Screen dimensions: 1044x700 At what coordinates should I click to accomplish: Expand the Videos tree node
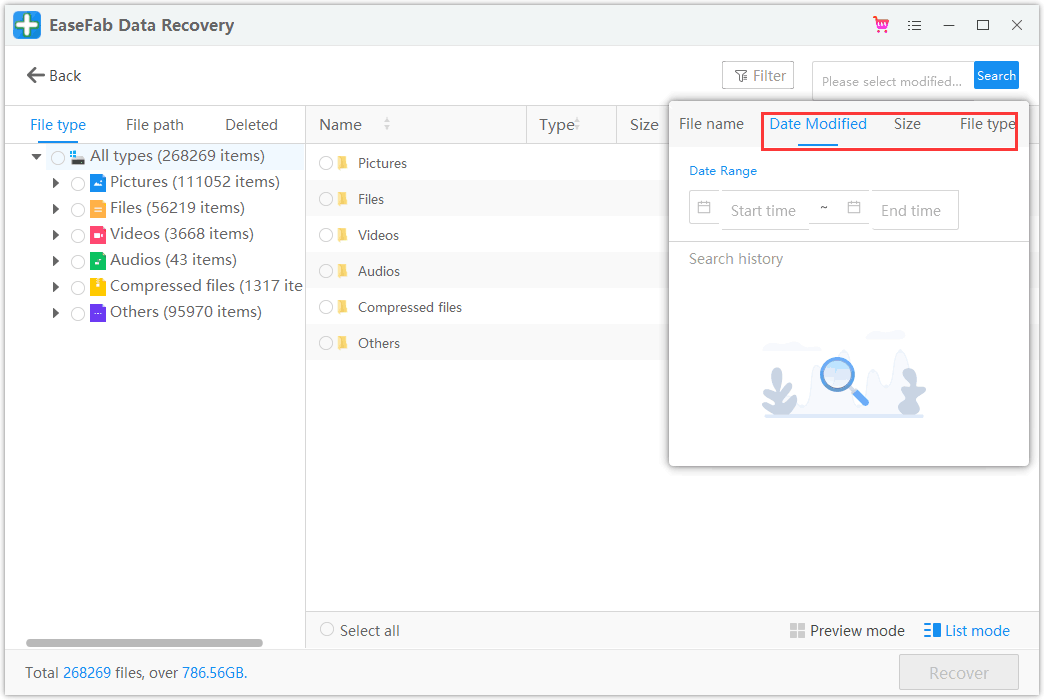[x=56, y=234]
